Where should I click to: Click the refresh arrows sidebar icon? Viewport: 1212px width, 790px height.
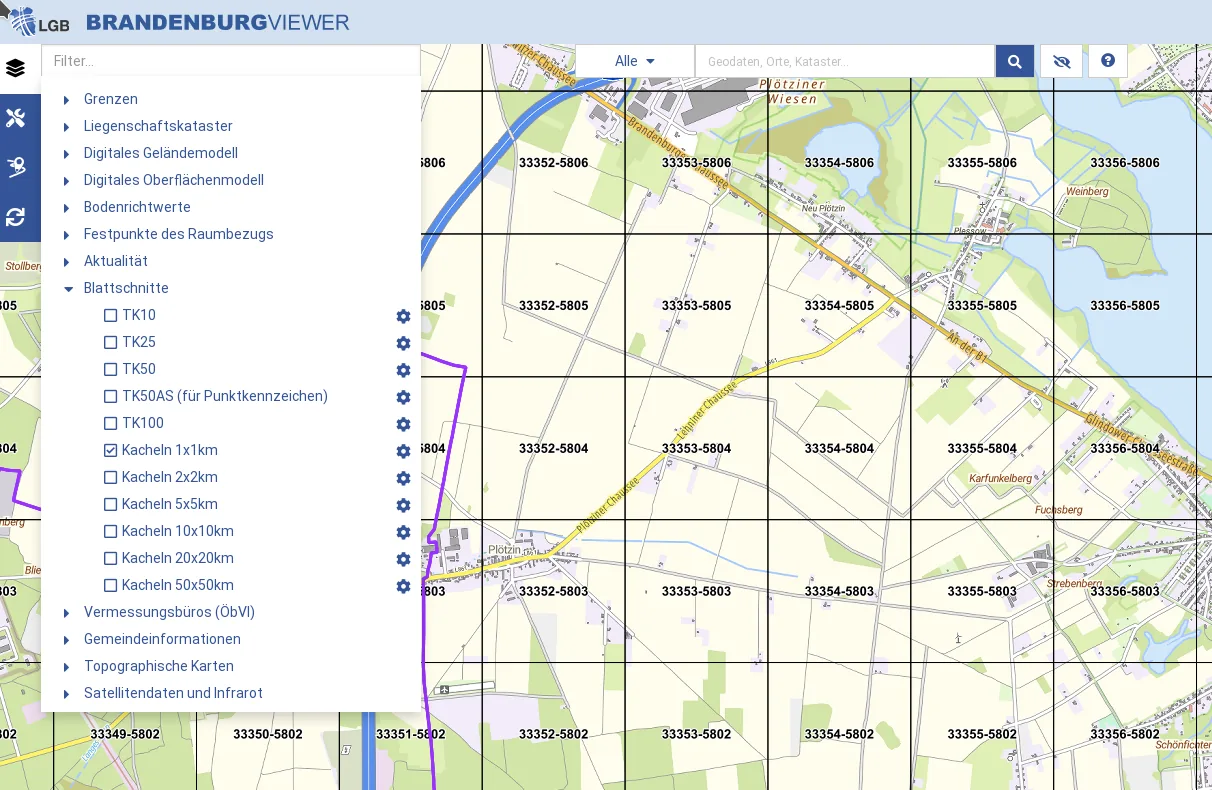pos(15,217)
